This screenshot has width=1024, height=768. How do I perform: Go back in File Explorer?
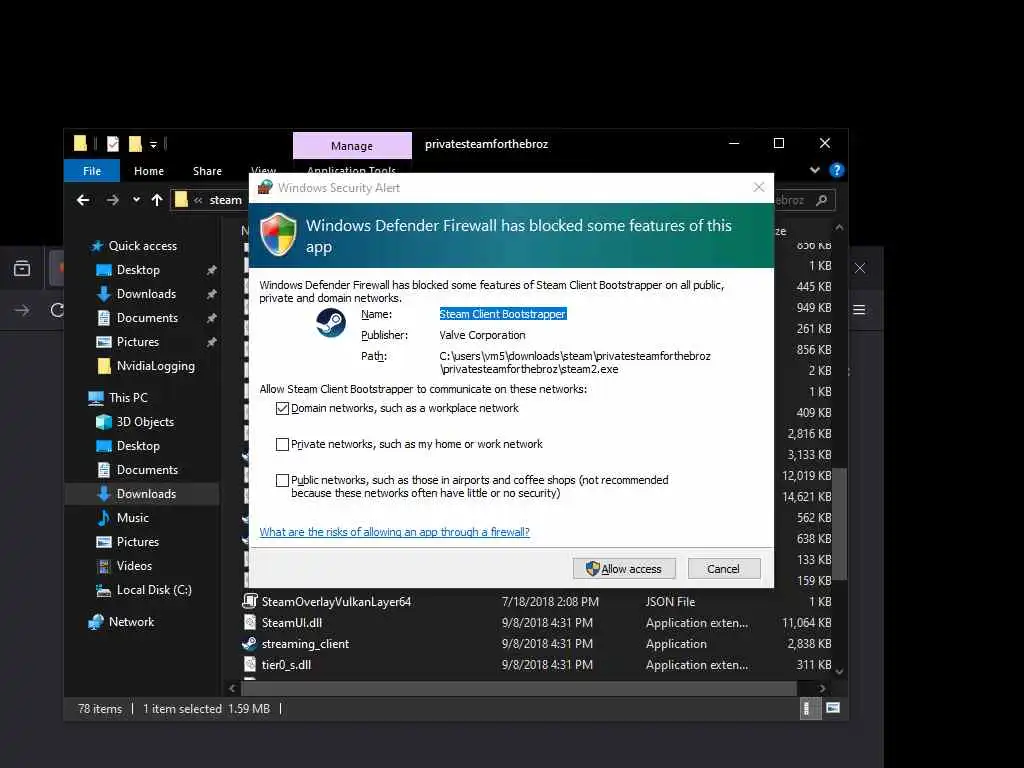(83, 200)
